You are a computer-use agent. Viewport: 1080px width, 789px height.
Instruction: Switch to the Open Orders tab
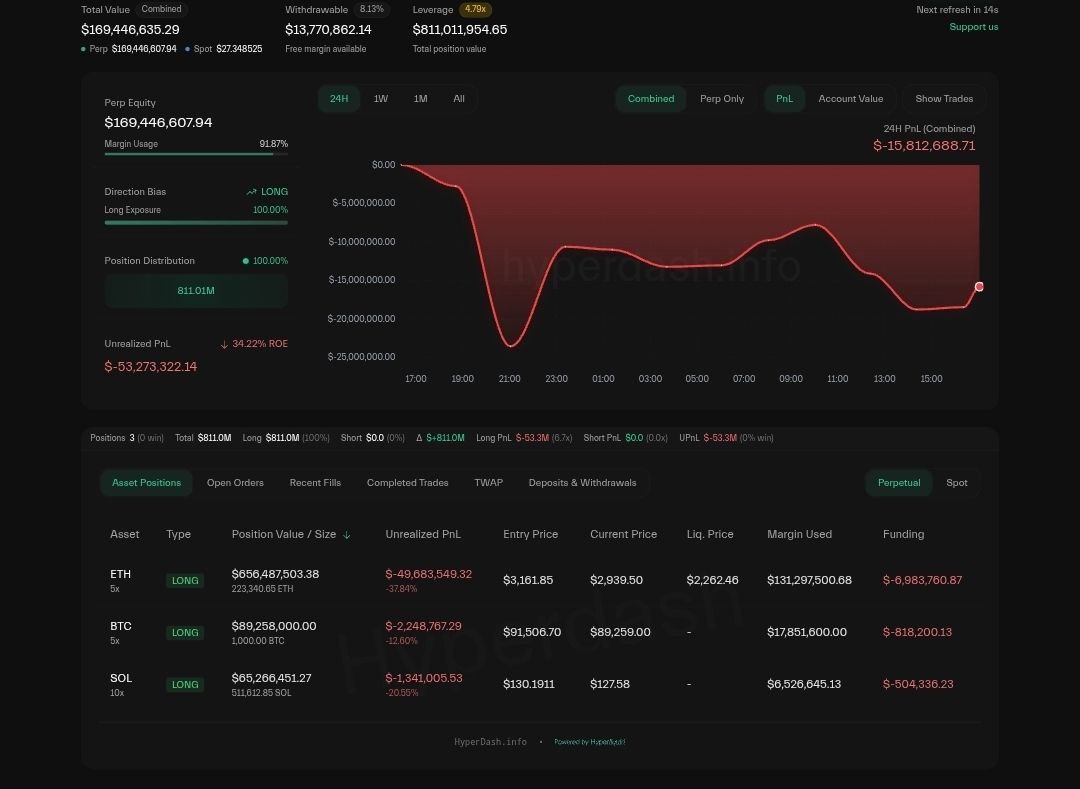pos(235,482)
